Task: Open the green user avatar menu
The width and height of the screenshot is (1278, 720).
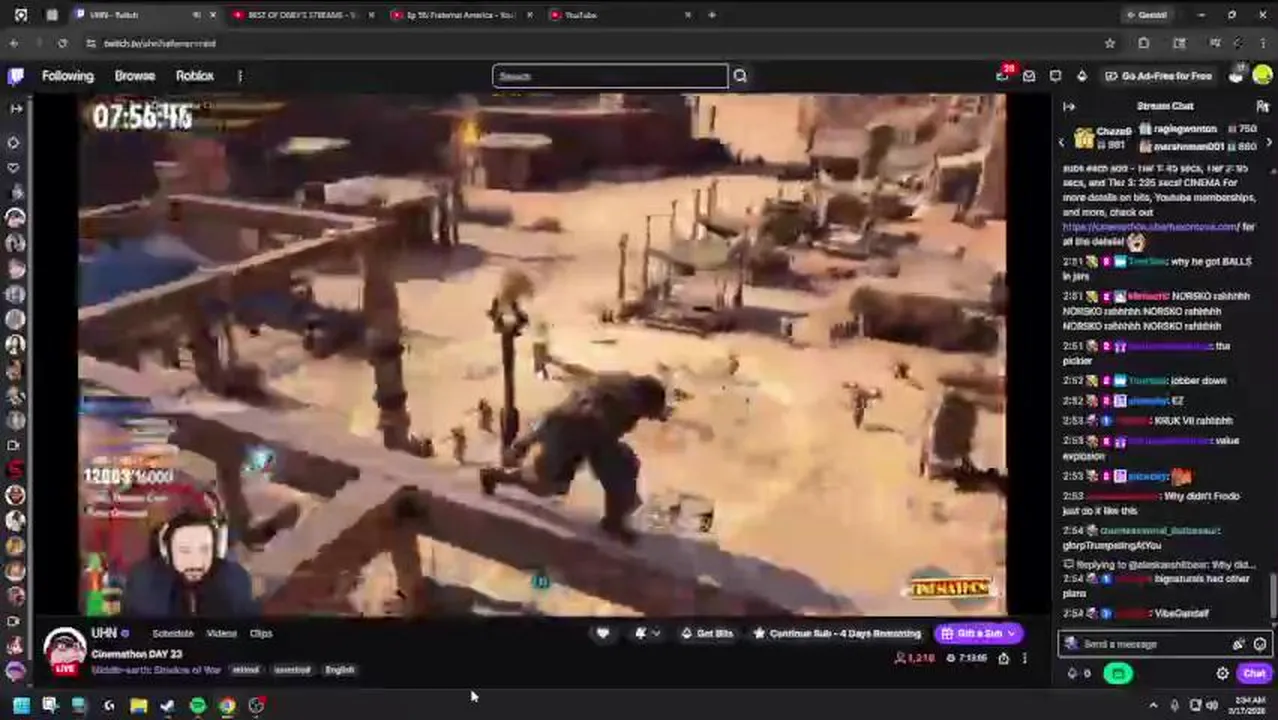Action: (x=1262, y=76)
